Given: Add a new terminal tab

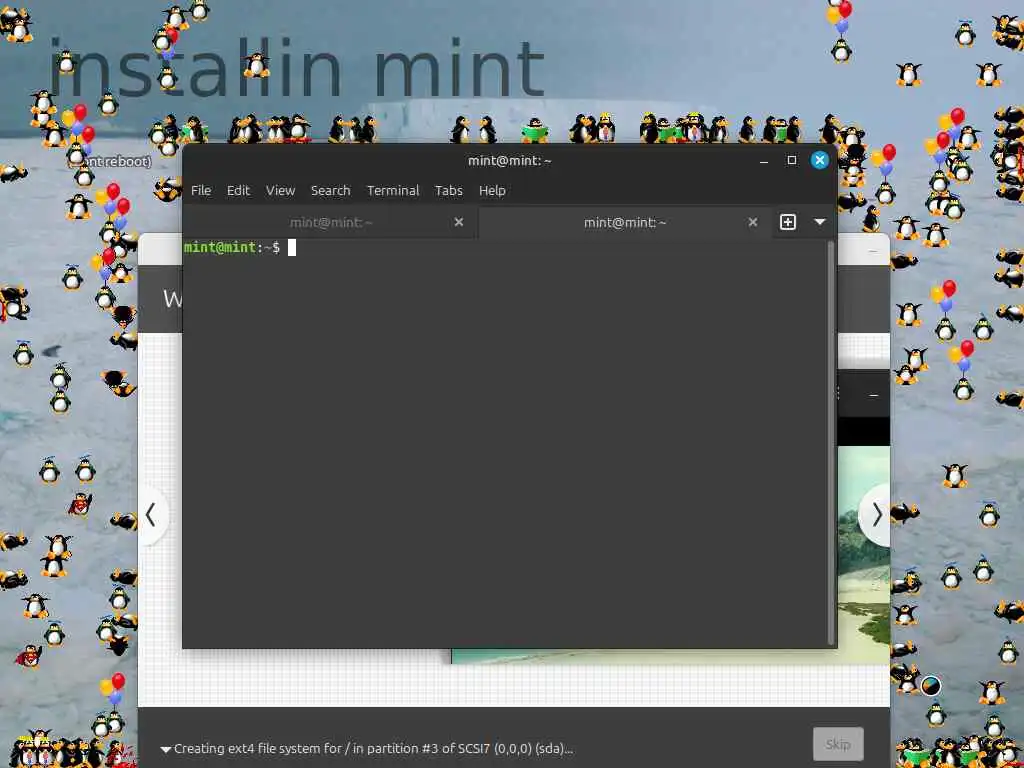Looking at the screenshot, I should tap(788, 222).
